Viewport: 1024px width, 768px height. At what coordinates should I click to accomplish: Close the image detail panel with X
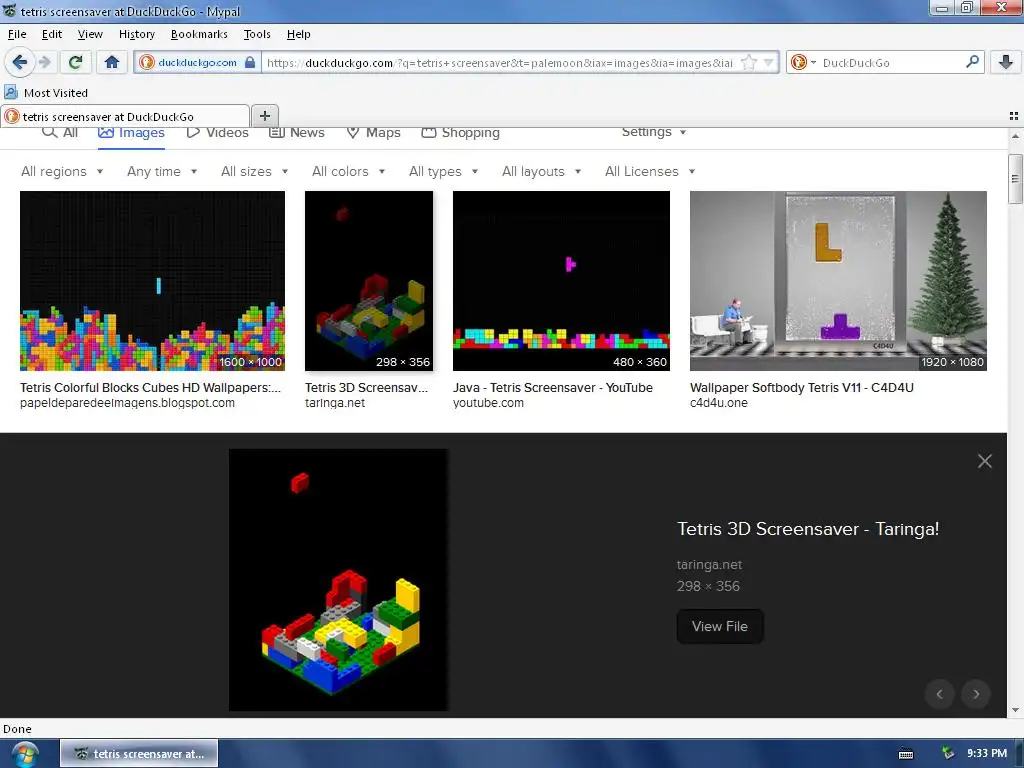[985, 461]
